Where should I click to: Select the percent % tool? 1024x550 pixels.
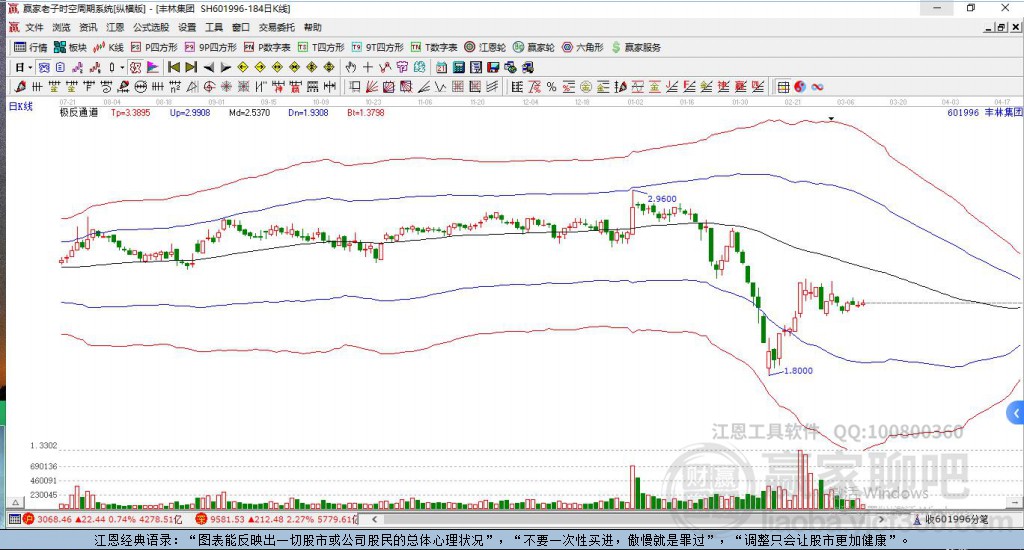click(x=551, y=87)
